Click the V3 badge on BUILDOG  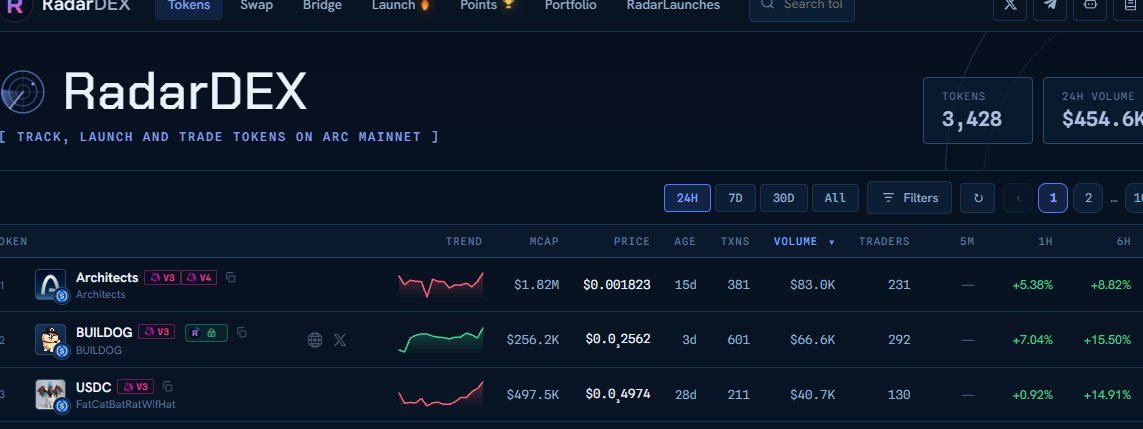156,332
